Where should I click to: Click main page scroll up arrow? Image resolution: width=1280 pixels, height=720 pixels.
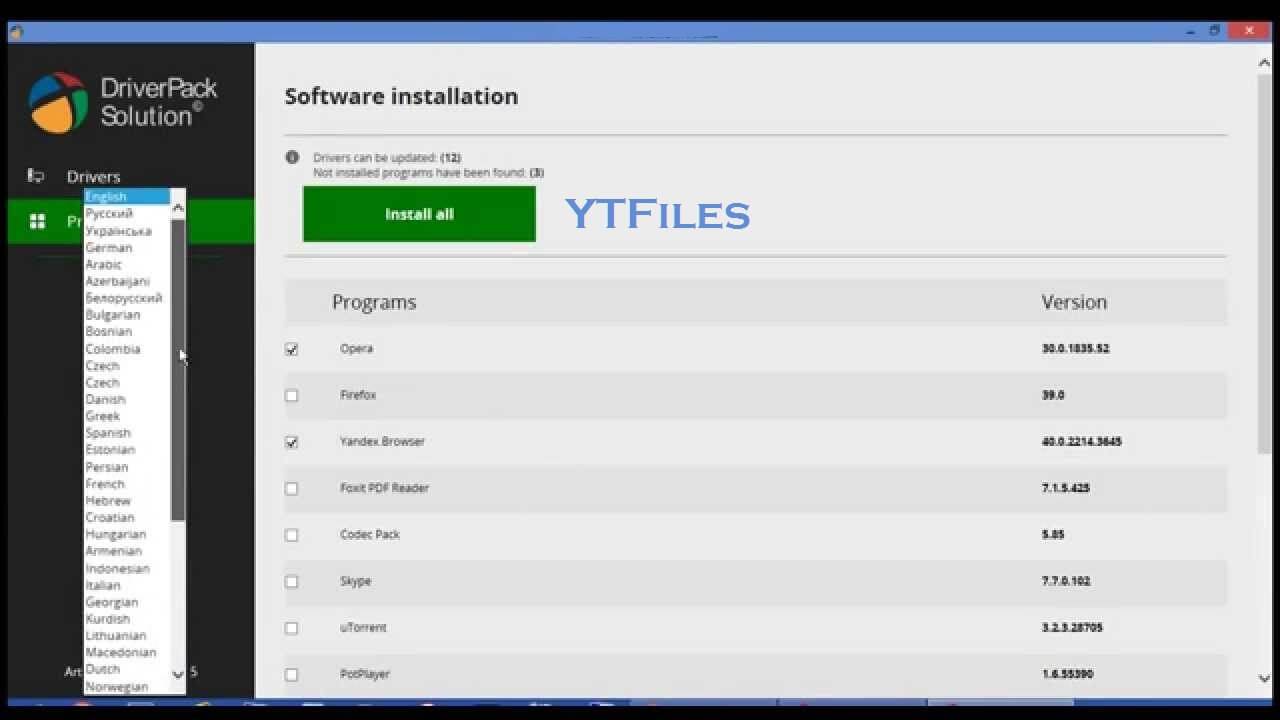click(x=1264, y=63)
